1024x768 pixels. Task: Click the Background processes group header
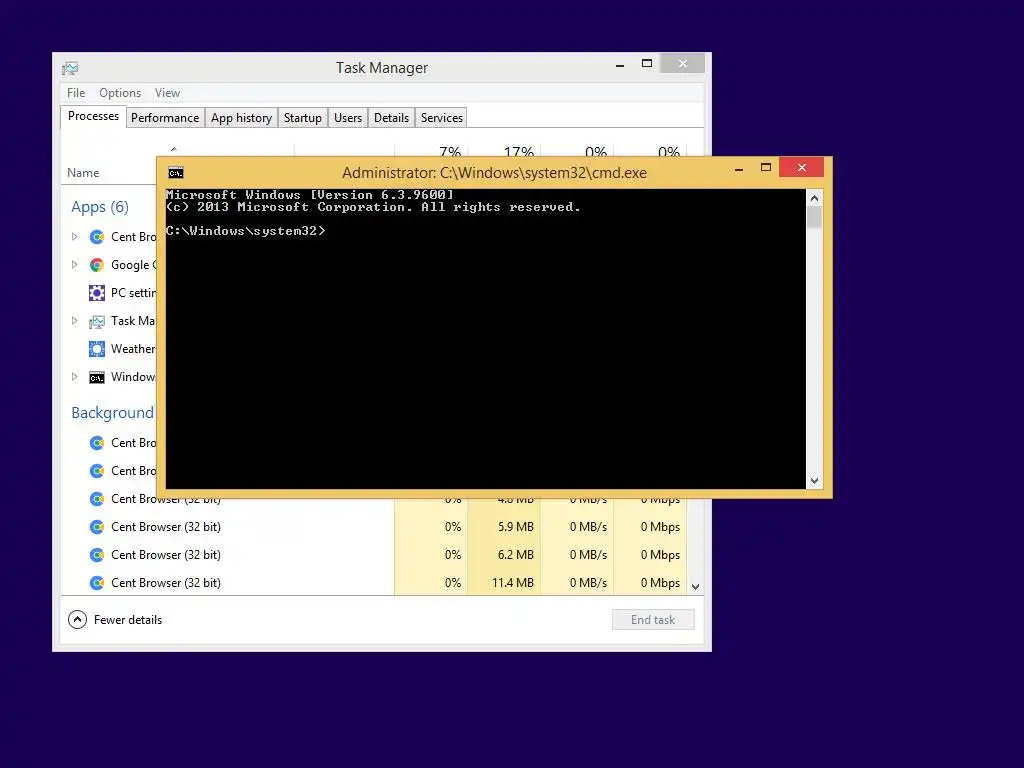tap(112, 413)
